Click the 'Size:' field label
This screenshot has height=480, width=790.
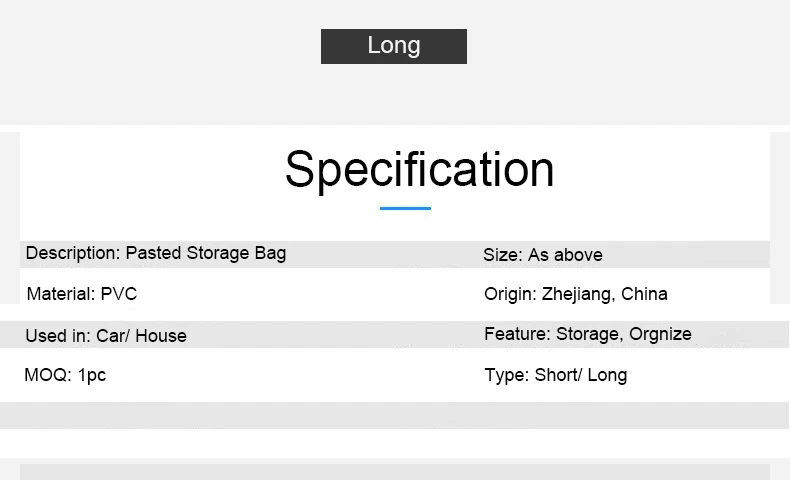503,255
